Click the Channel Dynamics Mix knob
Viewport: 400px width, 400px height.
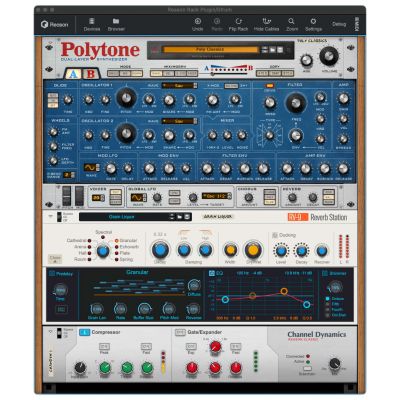(x=334, y=364)
